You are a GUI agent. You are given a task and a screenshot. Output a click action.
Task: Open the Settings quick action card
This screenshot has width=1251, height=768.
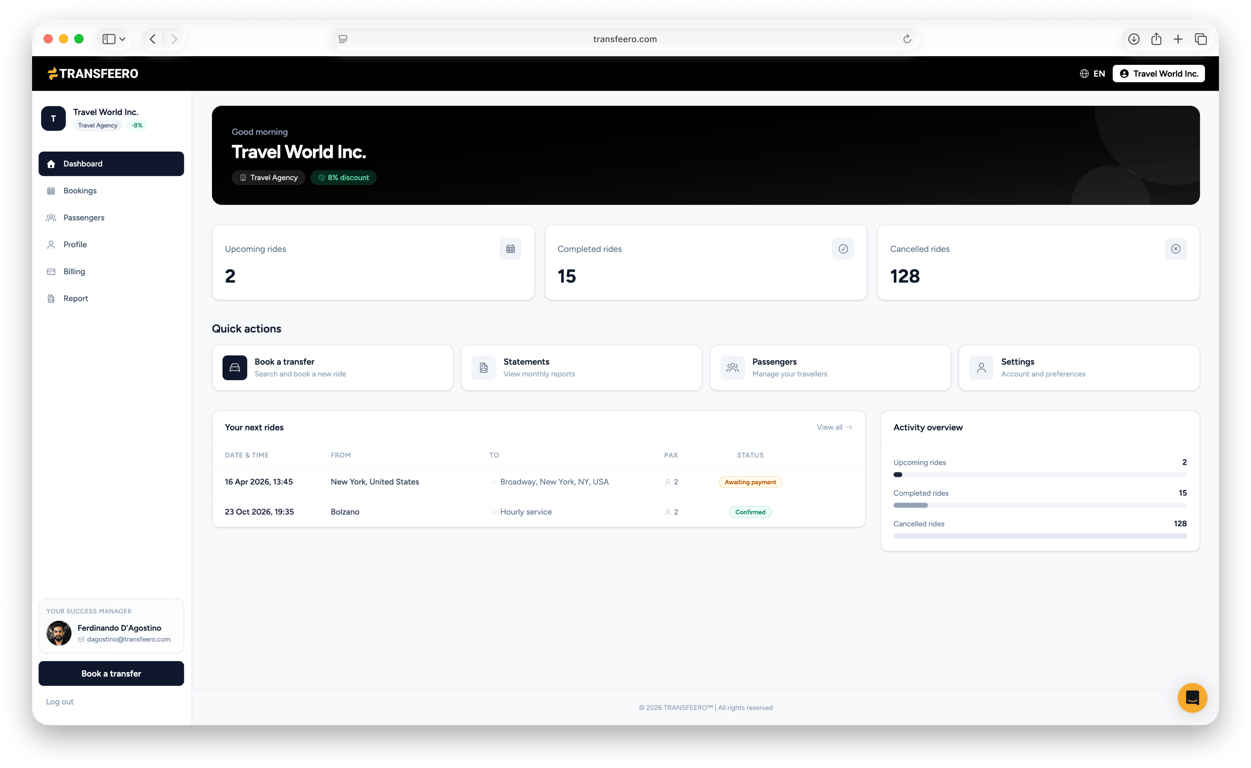point(1079,368)
